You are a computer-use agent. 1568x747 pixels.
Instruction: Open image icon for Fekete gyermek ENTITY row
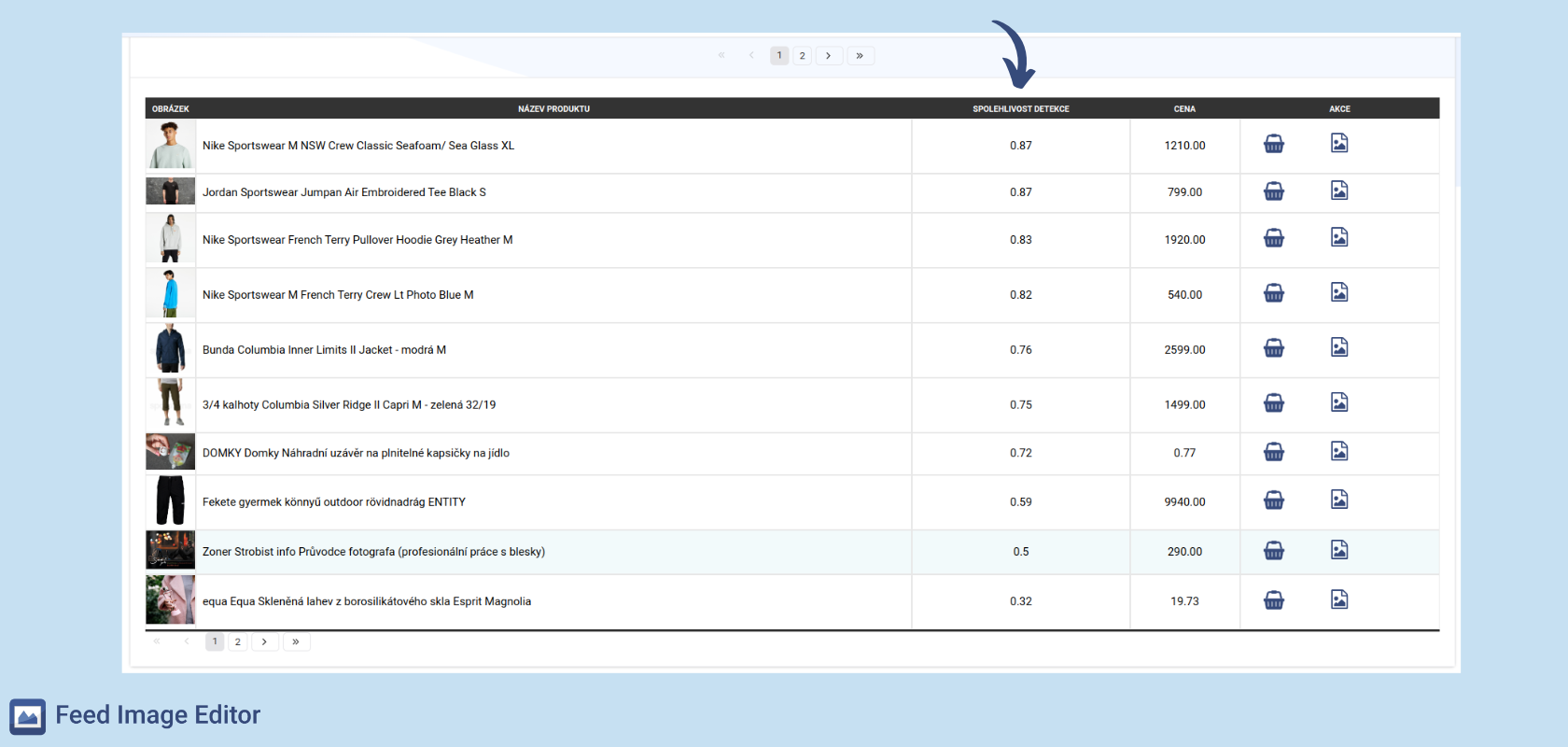coord(1339,500)
